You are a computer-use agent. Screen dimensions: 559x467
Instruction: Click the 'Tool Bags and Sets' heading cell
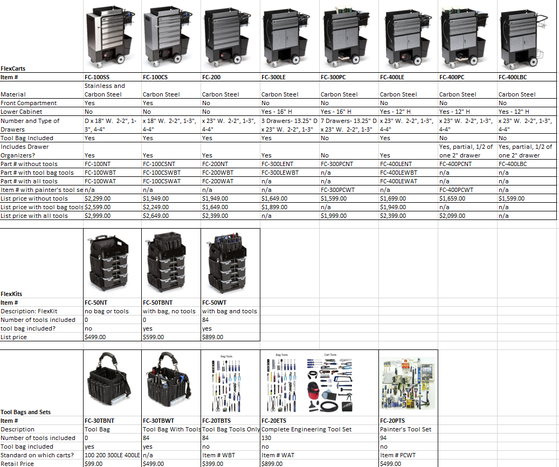pos(42,412)
